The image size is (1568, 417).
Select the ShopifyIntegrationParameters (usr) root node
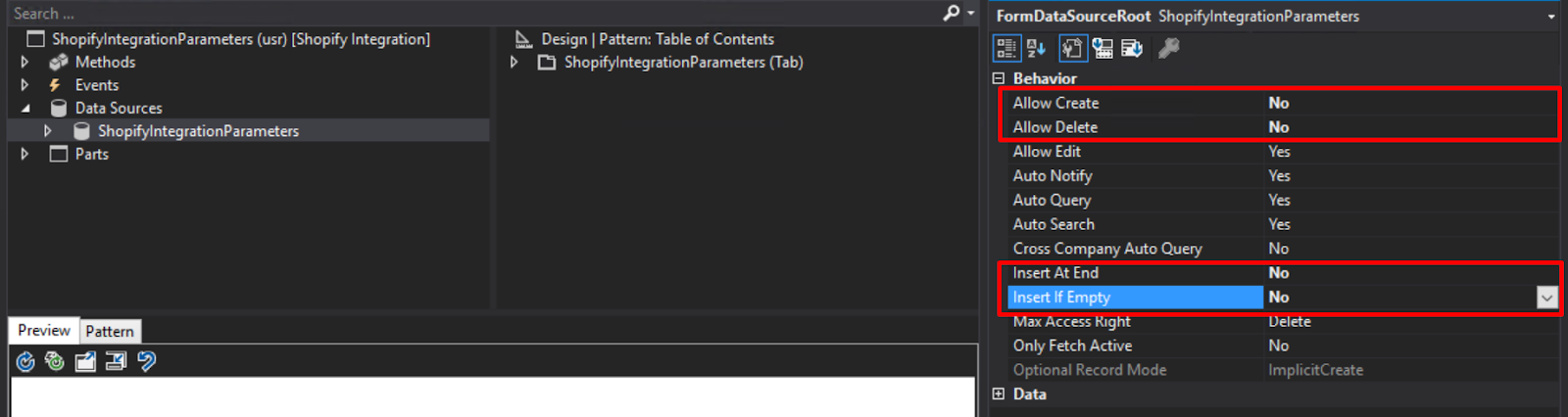tap(241, 39)
